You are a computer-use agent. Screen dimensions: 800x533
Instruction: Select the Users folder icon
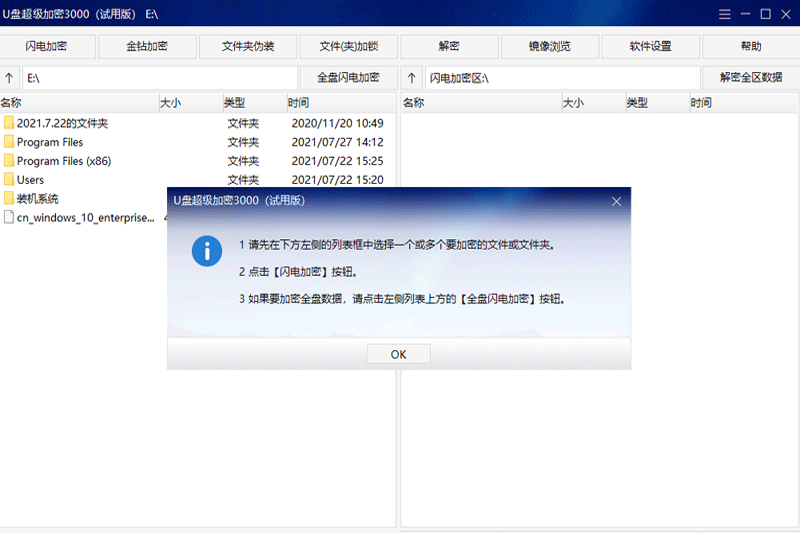(x=9, y=180)
